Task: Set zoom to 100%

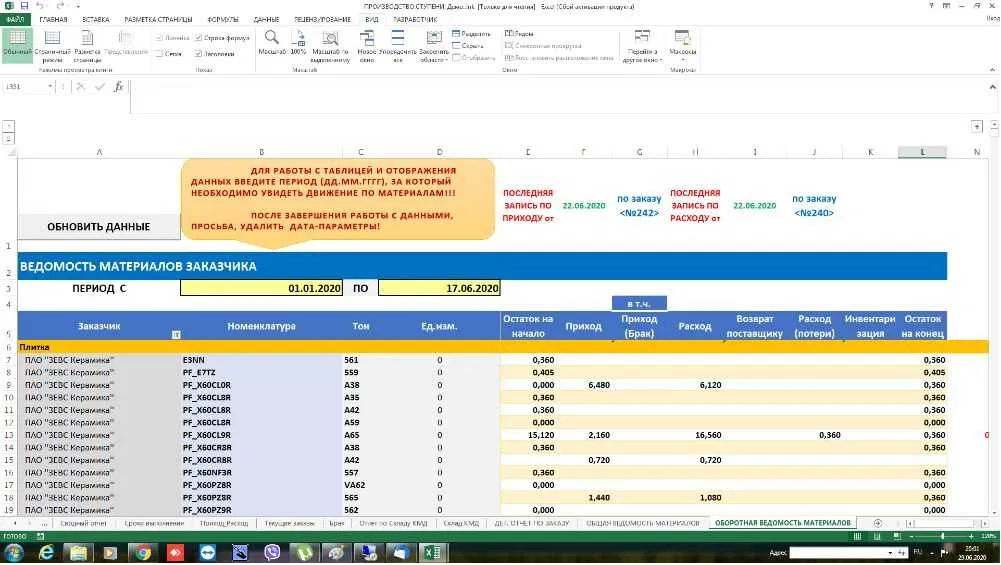Action: click(298, 42)
